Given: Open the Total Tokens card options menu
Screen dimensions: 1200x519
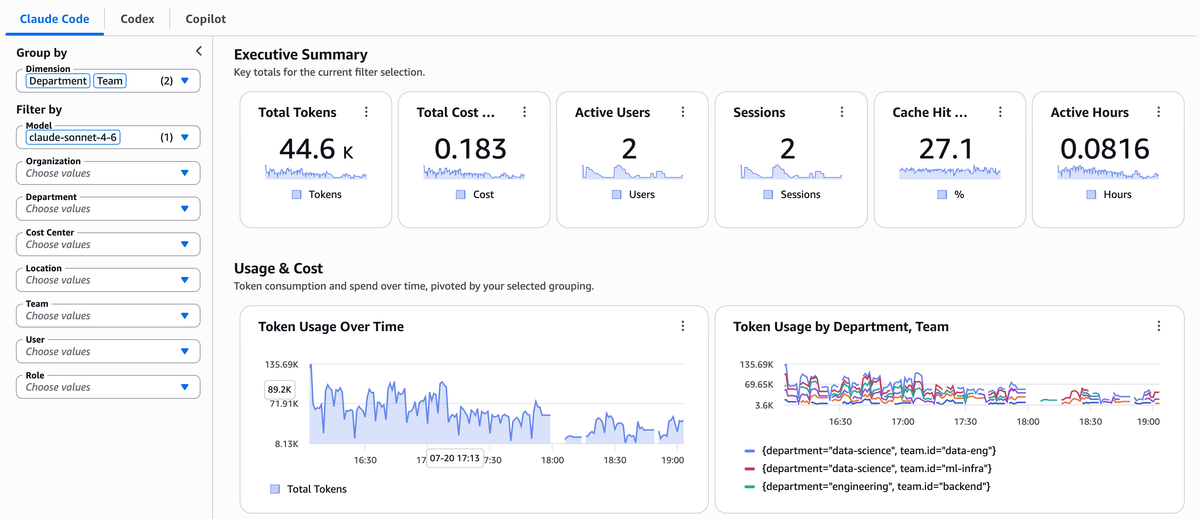Looking at the screenshot, I should [366, 113].
